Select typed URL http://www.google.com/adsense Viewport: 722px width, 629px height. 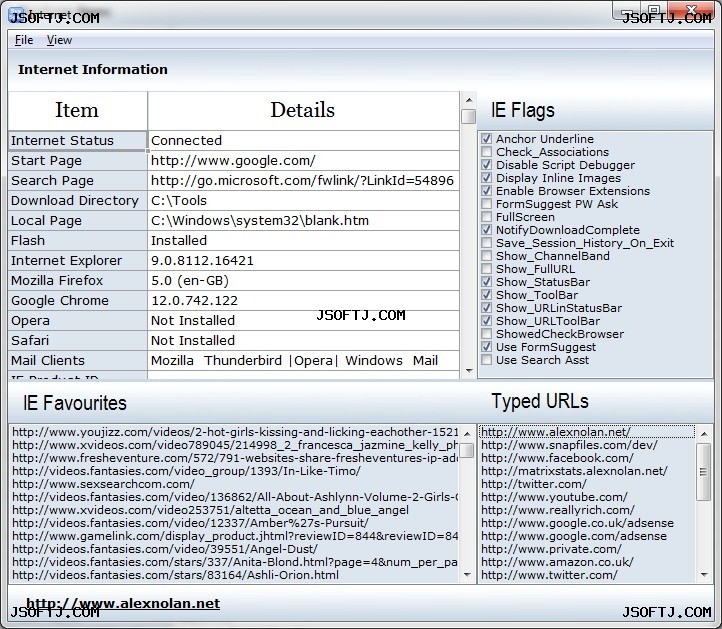click(x=587, y=536)
